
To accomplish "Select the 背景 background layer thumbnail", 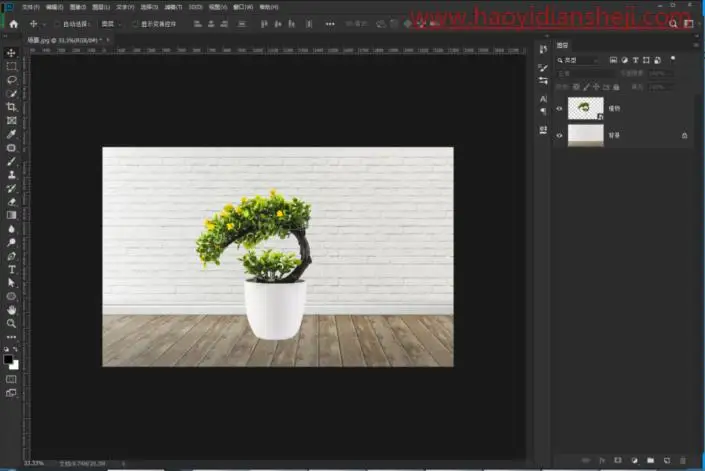I will tap(585, 135).
